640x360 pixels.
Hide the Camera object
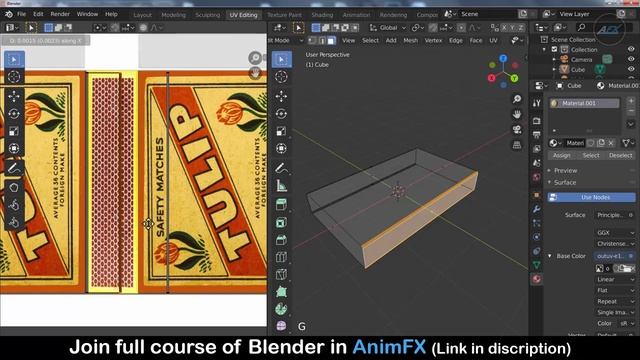coord(631,59)
